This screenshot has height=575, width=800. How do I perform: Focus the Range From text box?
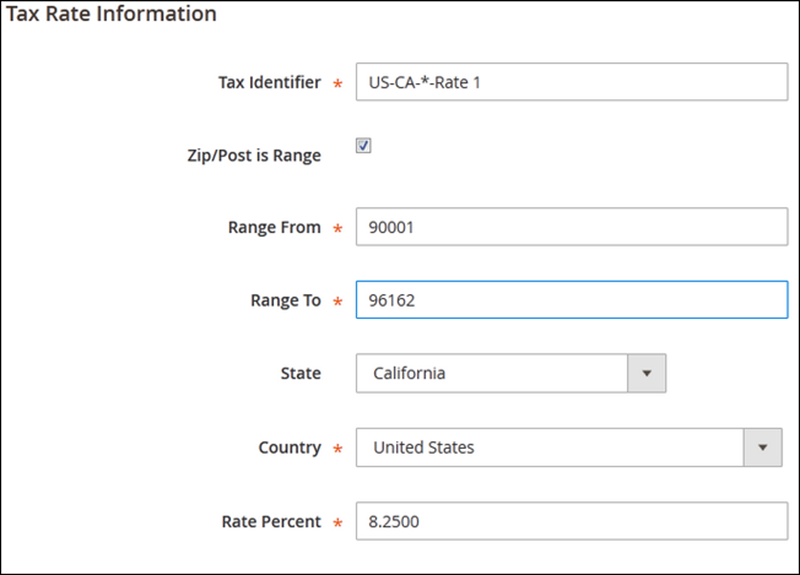coord(571,227)
